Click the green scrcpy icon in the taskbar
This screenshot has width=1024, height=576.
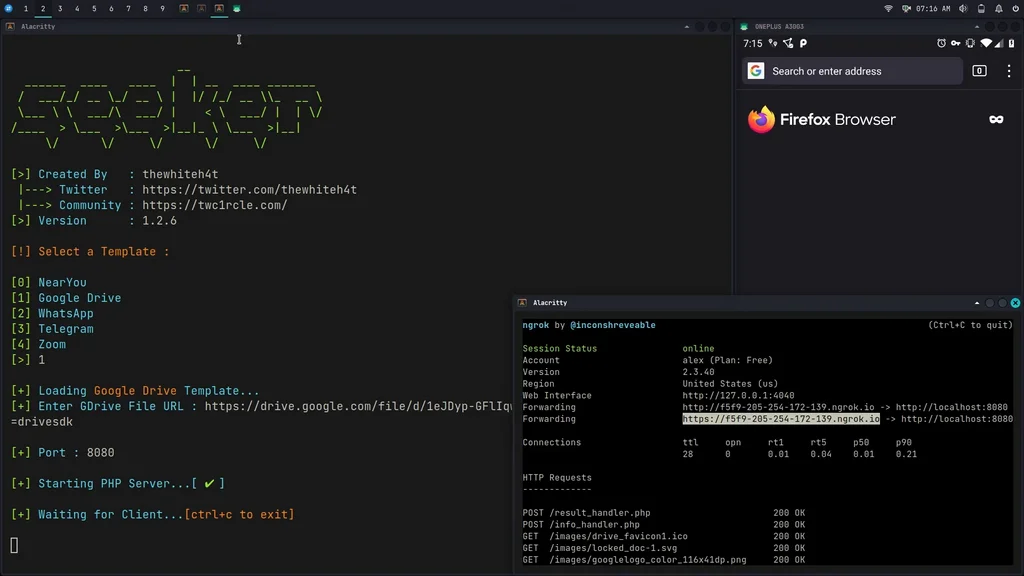[x=236, y=9]
